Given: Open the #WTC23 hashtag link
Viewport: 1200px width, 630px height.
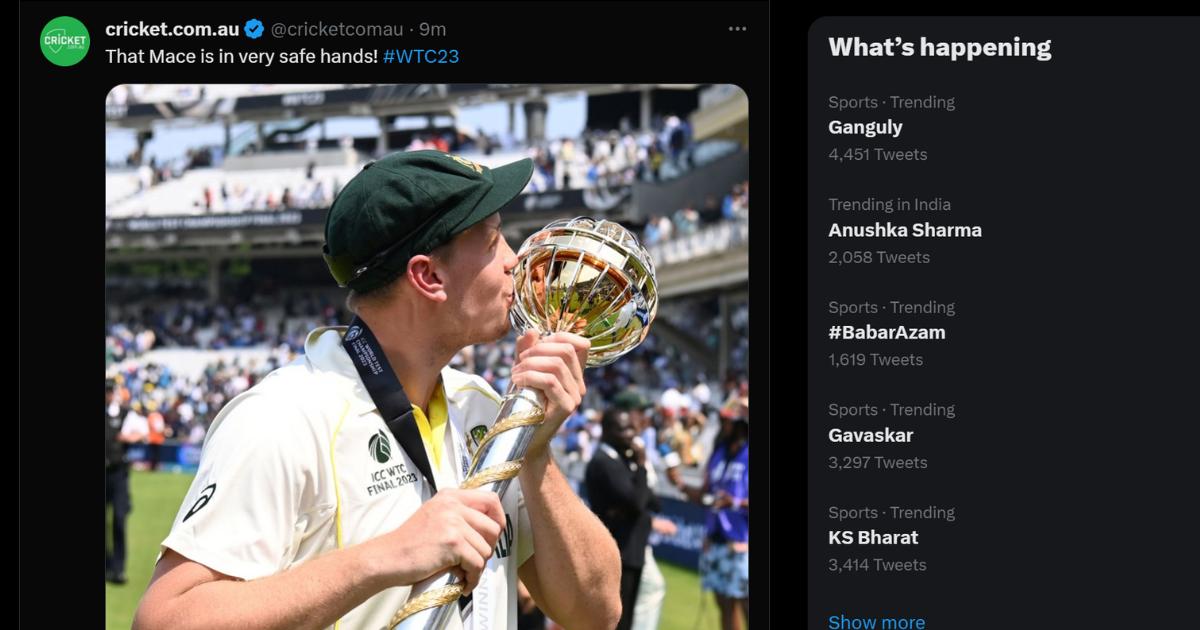Looking at the screenshot, I should pos(421,56).
